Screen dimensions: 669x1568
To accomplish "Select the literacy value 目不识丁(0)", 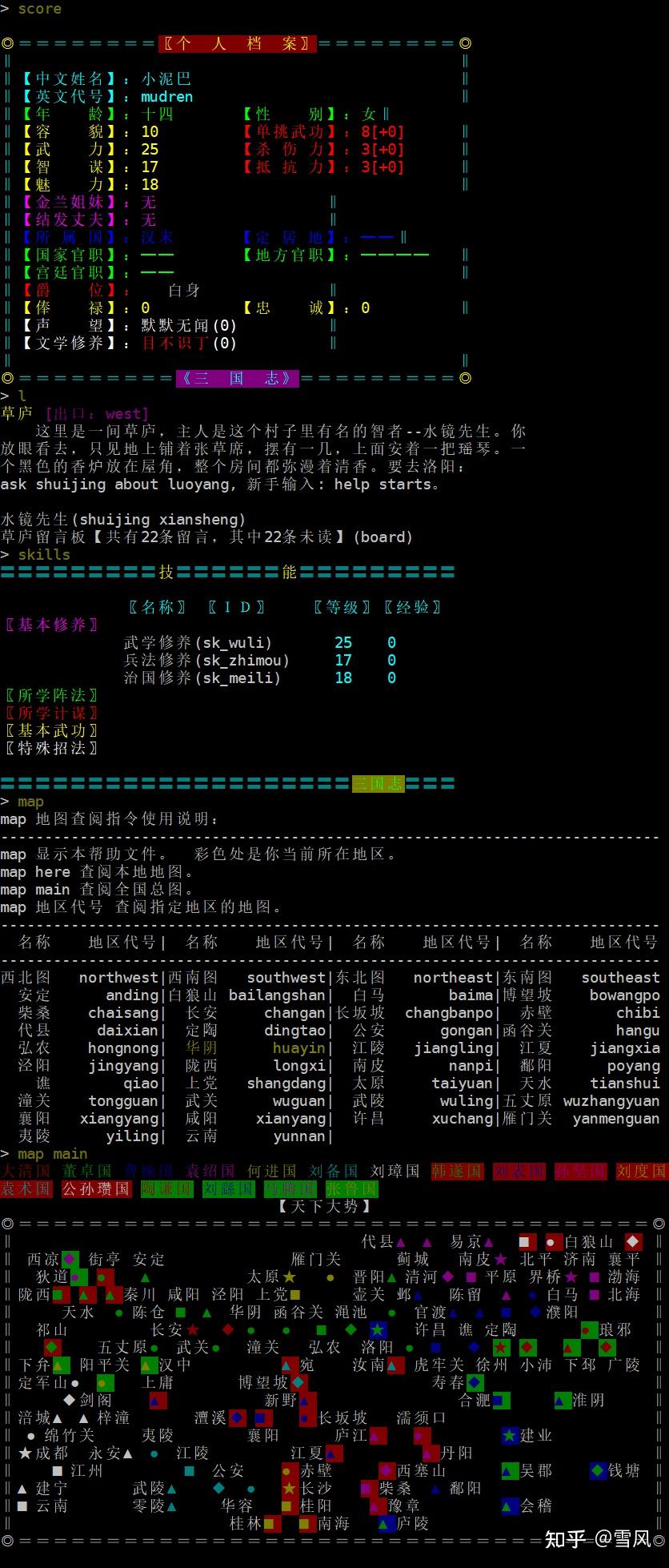I will [x=189, y=343].
